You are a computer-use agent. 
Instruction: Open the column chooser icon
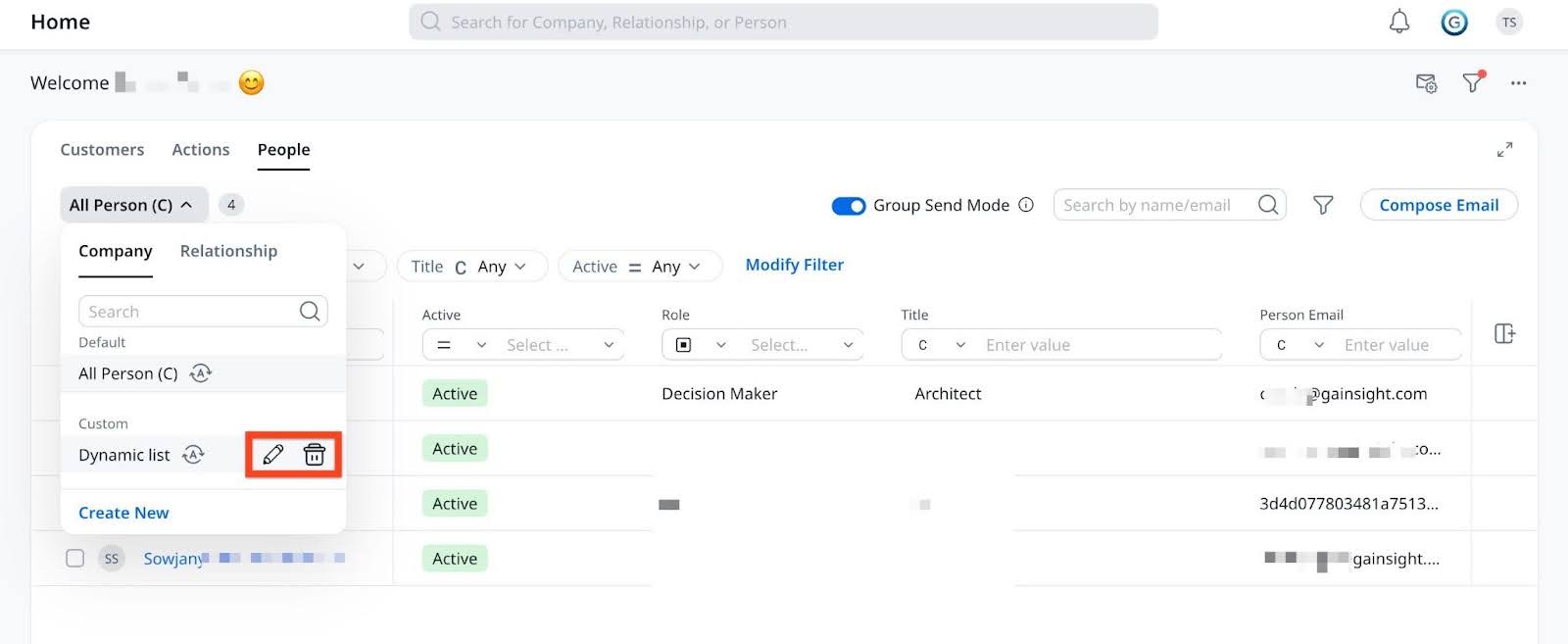tap(1504, 333)
